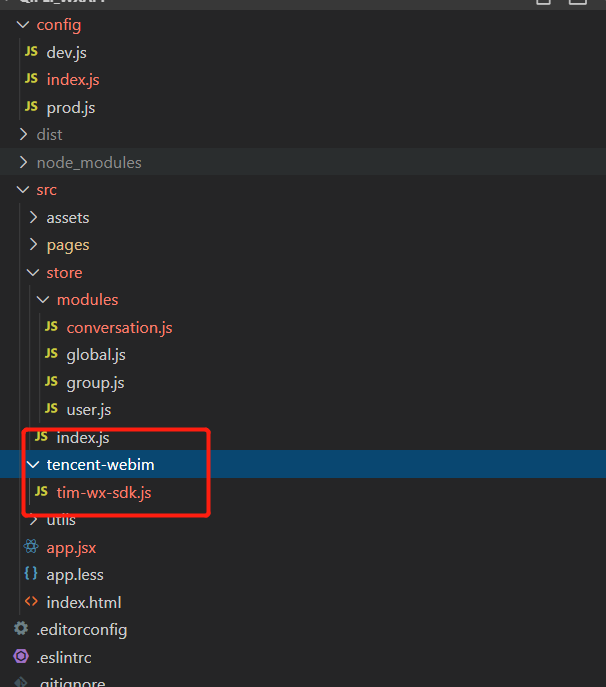Open index.html file
The width and height of the screenshot is (606, 687).
coord(84,603)
